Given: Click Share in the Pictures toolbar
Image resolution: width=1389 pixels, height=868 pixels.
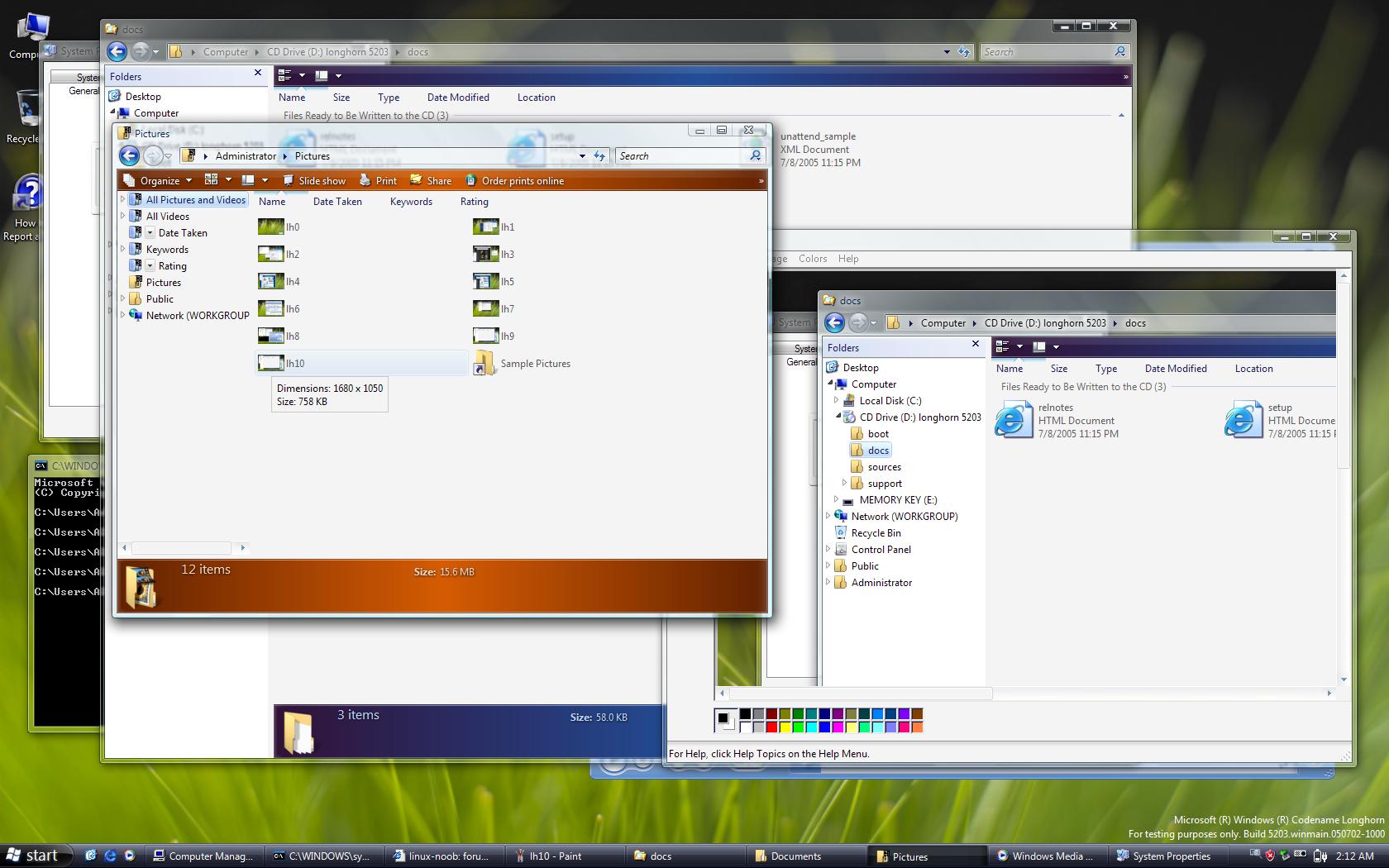Looking at the screenshot, I should click(431, 180).
